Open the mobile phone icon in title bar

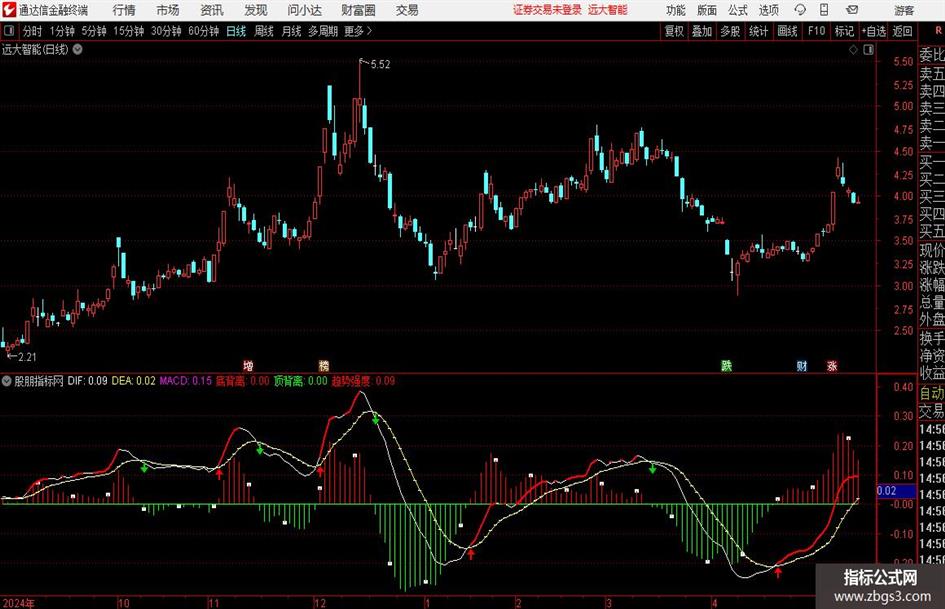(x=824, y=10)
